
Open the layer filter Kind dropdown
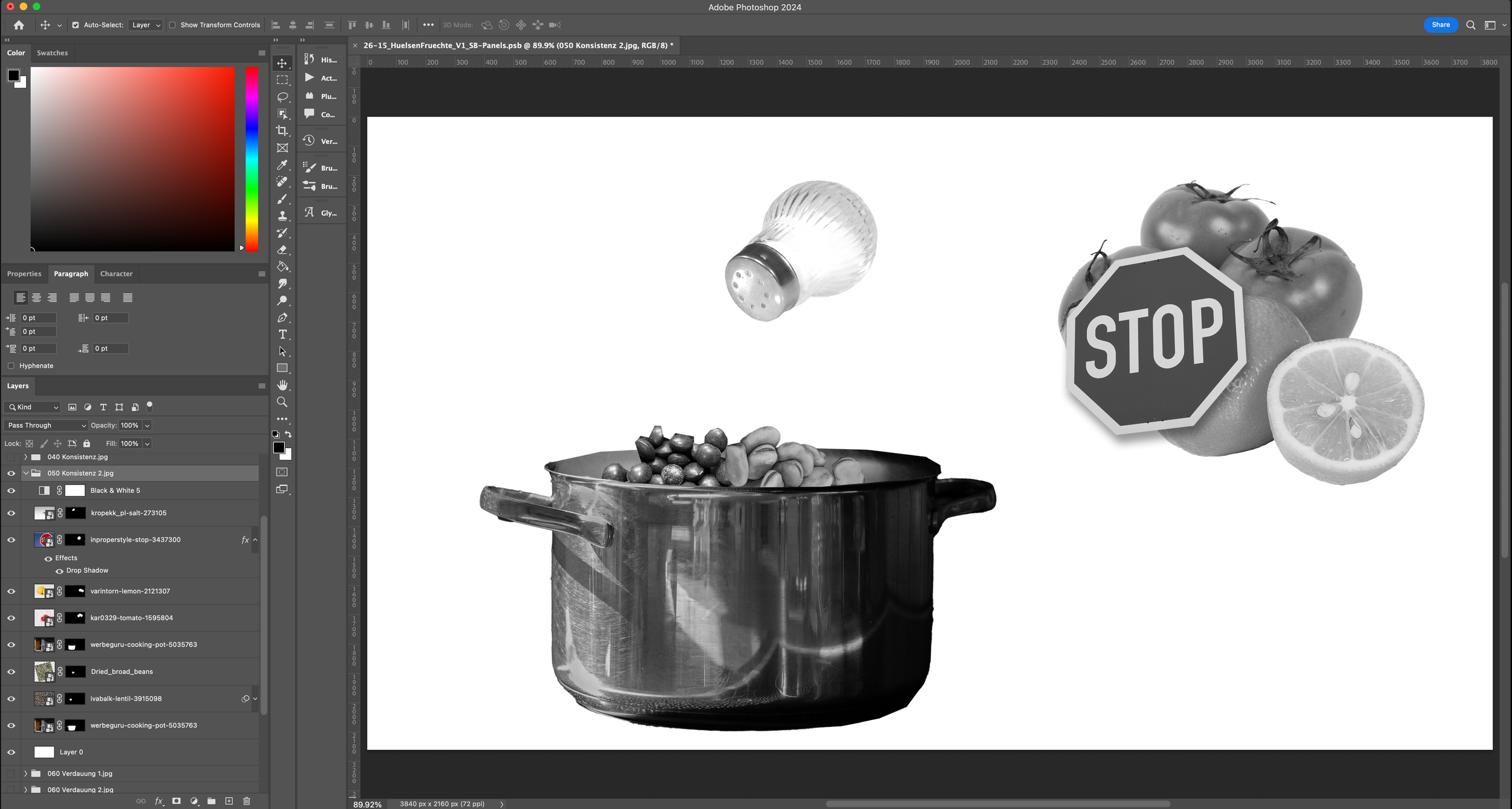tap(33, 407)
